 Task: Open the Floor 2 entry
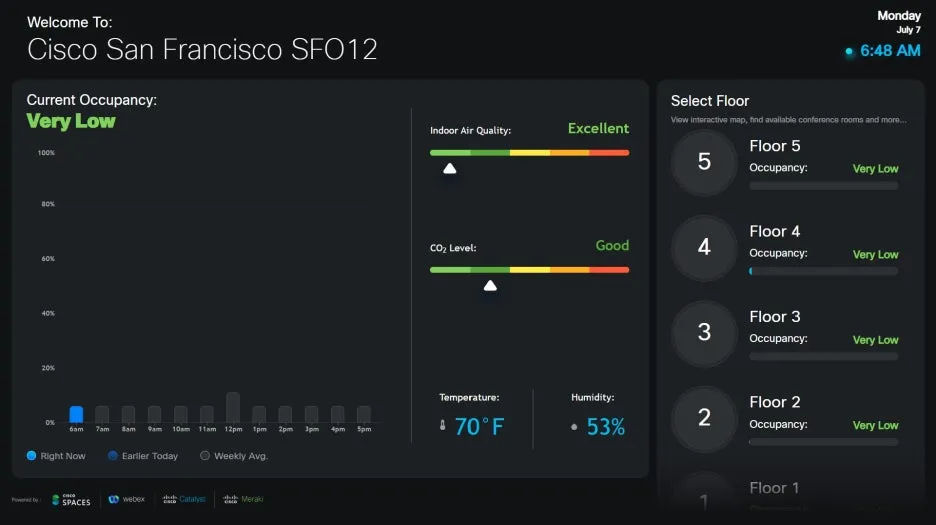pos(775,402)
